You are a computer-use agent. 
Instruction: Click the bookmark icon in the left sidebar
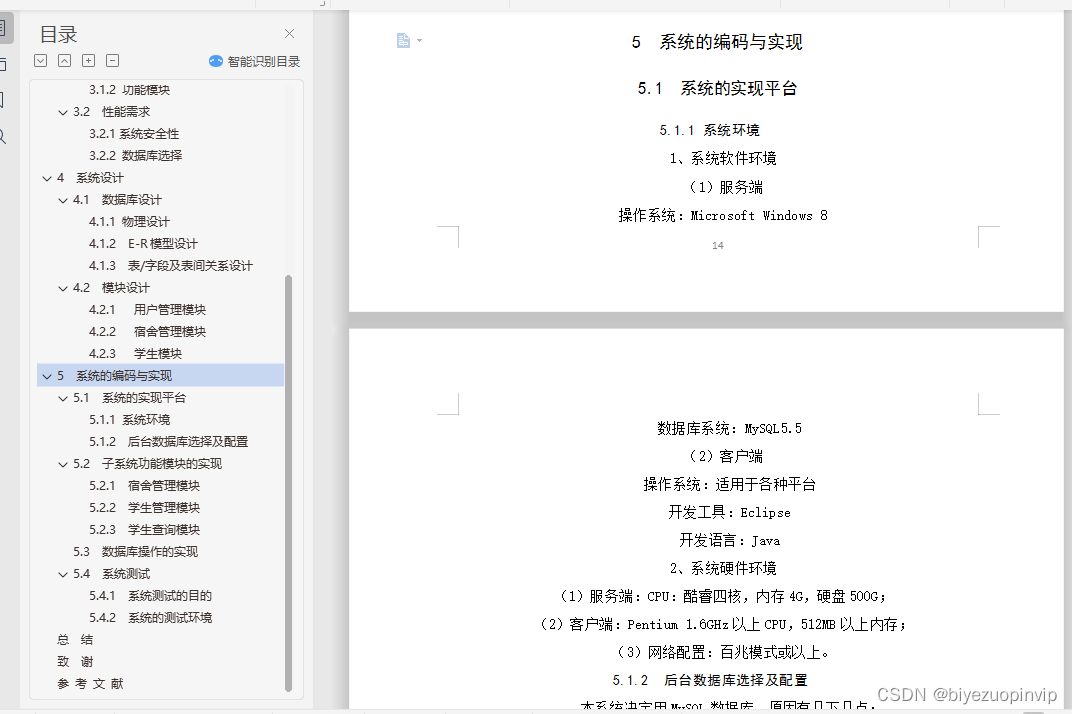click(4, 99)
